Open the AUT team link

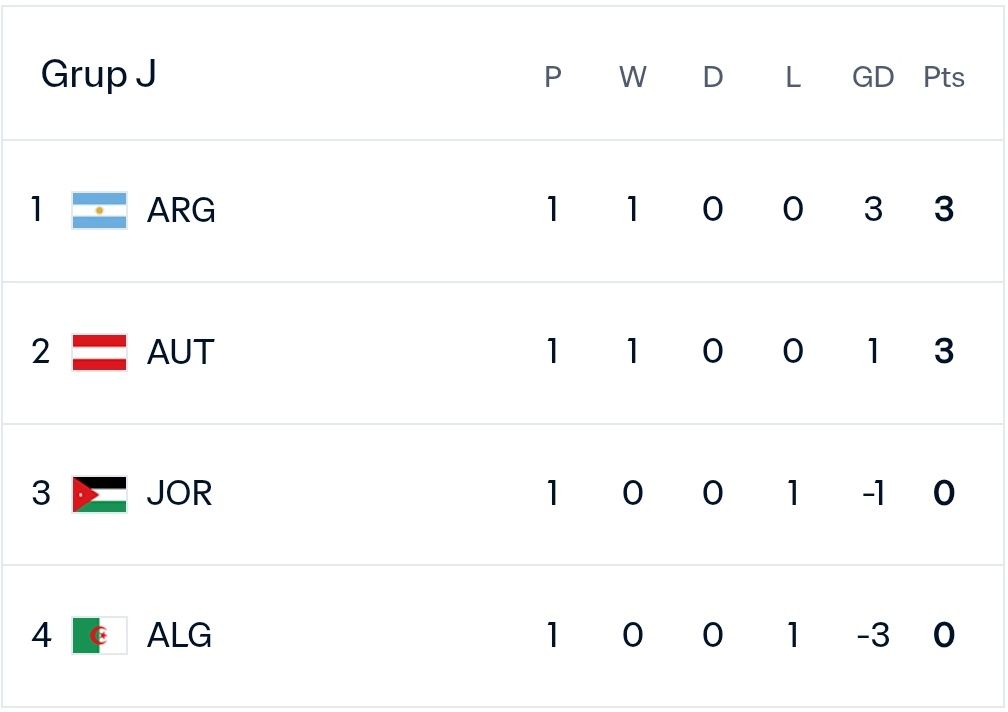pyautogui.click(x=181, y=352)
